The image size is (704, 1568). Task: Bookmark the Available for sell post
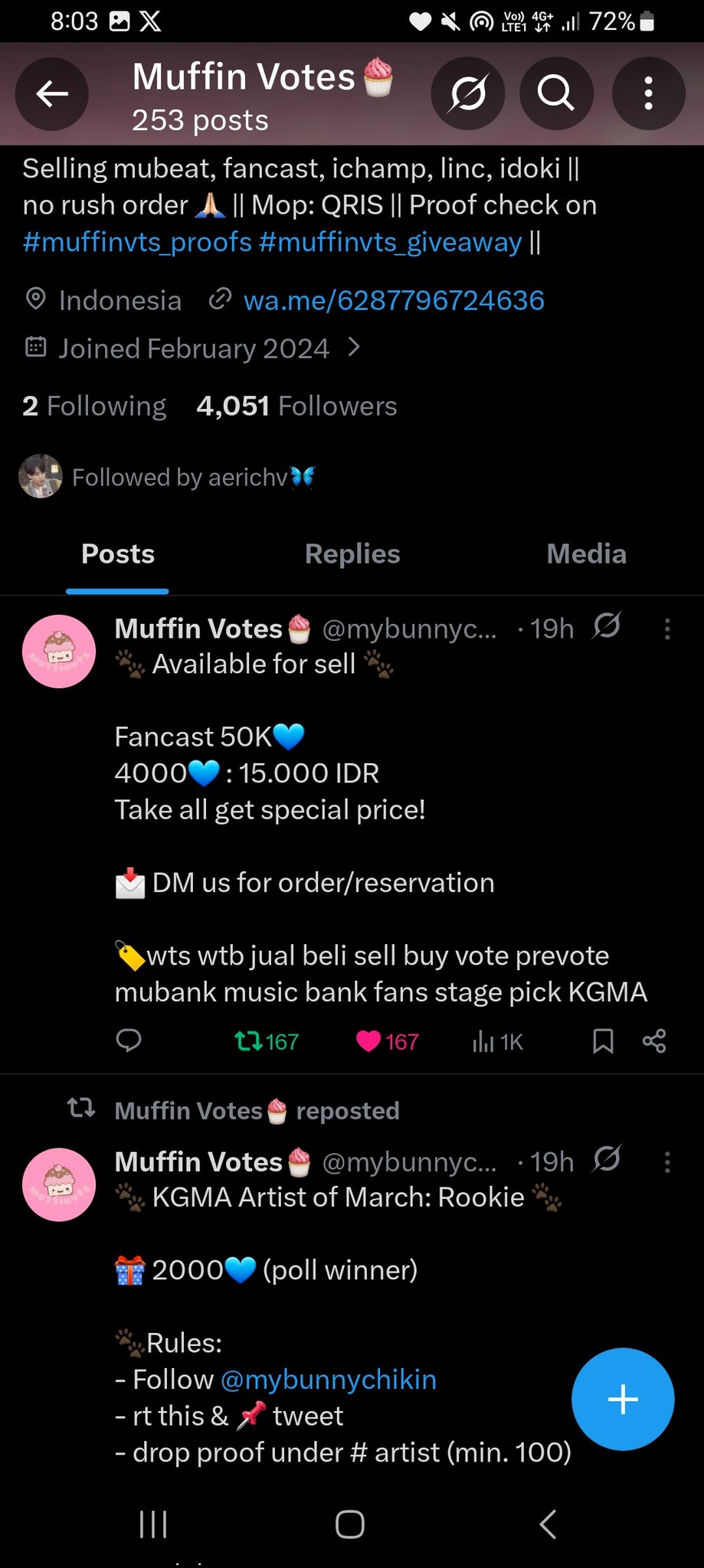603,1040
